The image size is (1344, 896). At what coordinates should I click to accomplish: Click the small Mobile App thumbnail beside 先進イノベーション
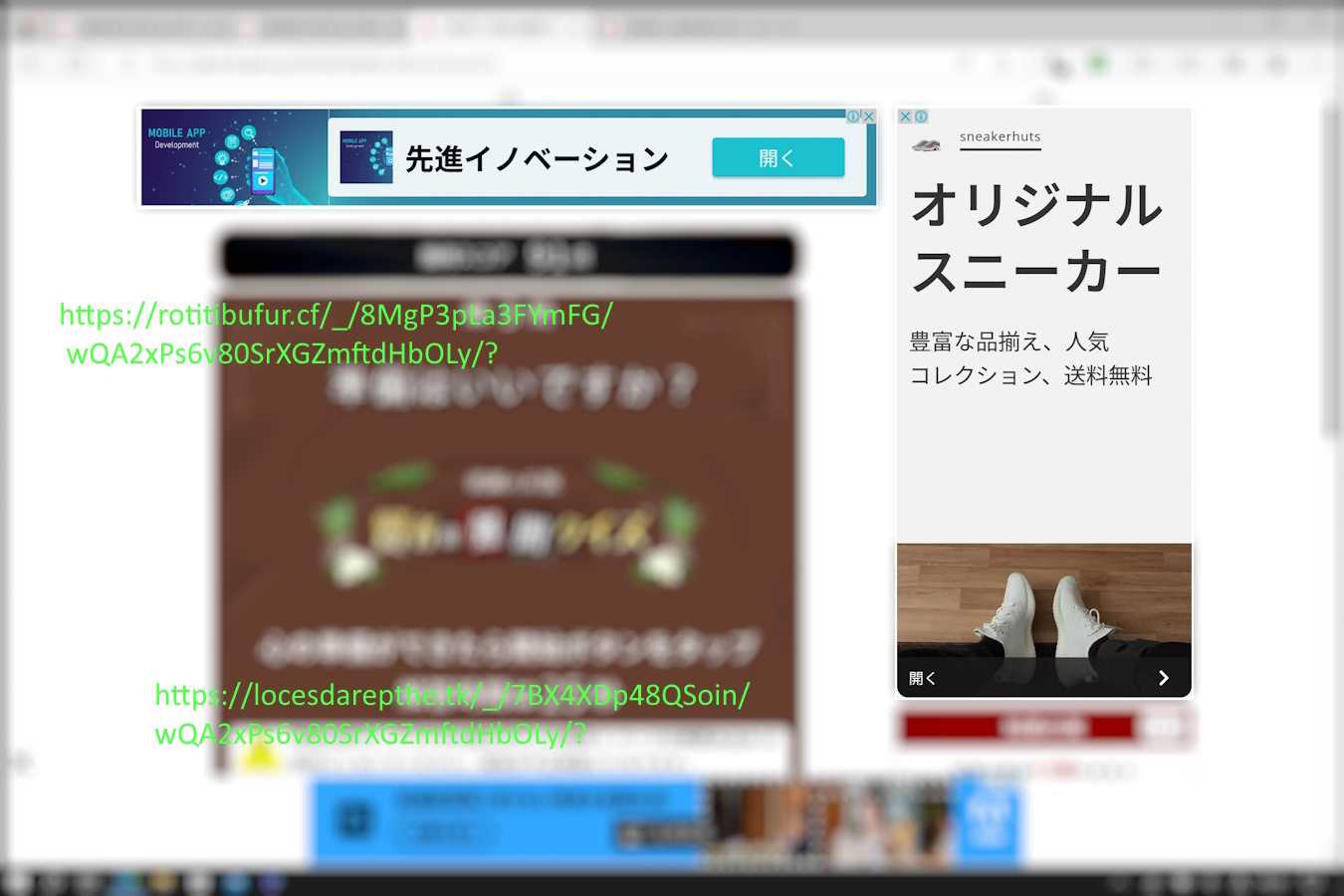pos(365,157)
